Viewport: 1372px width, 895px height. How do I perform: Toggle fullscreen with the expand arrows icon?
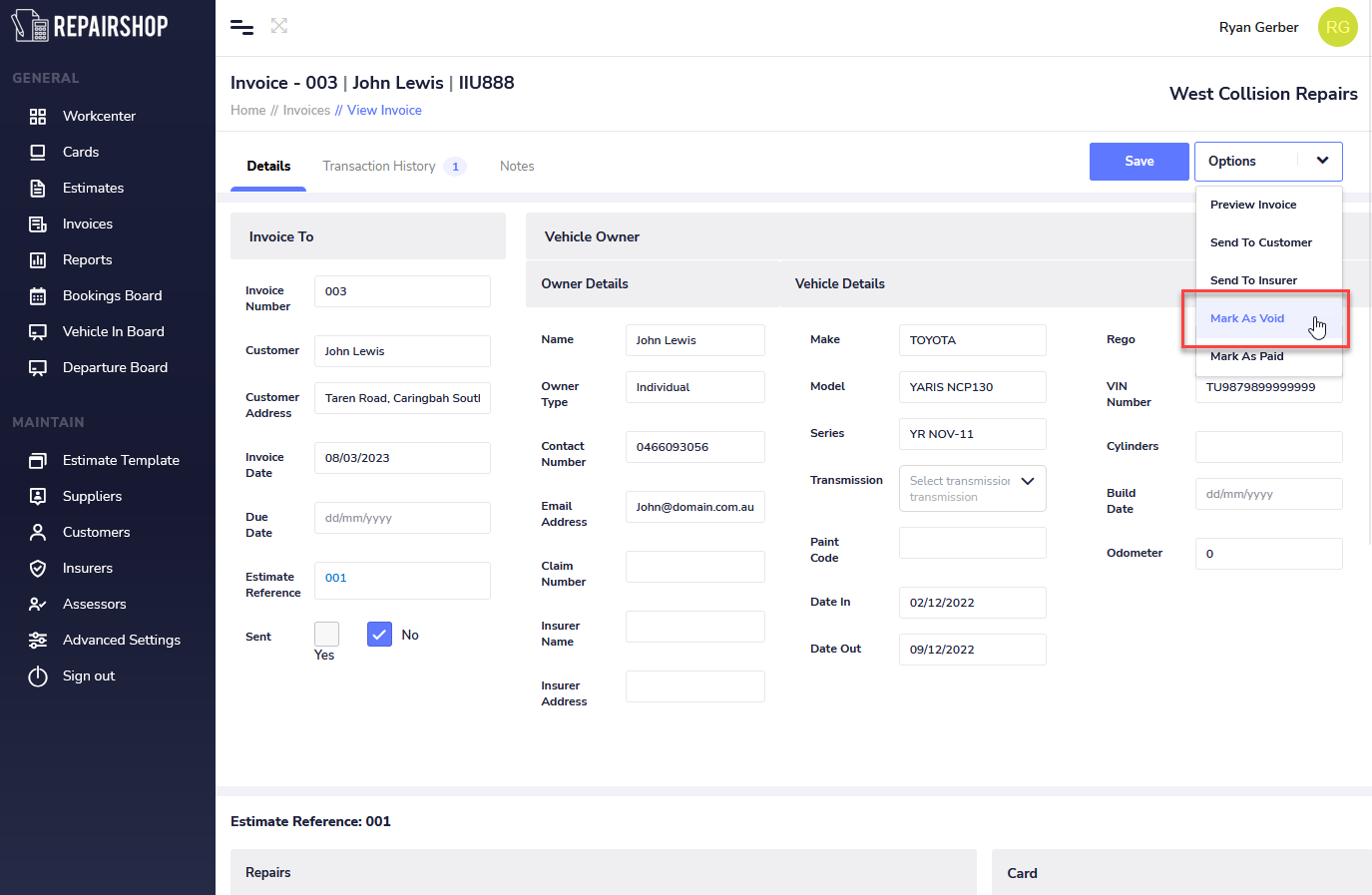(279, 26)
